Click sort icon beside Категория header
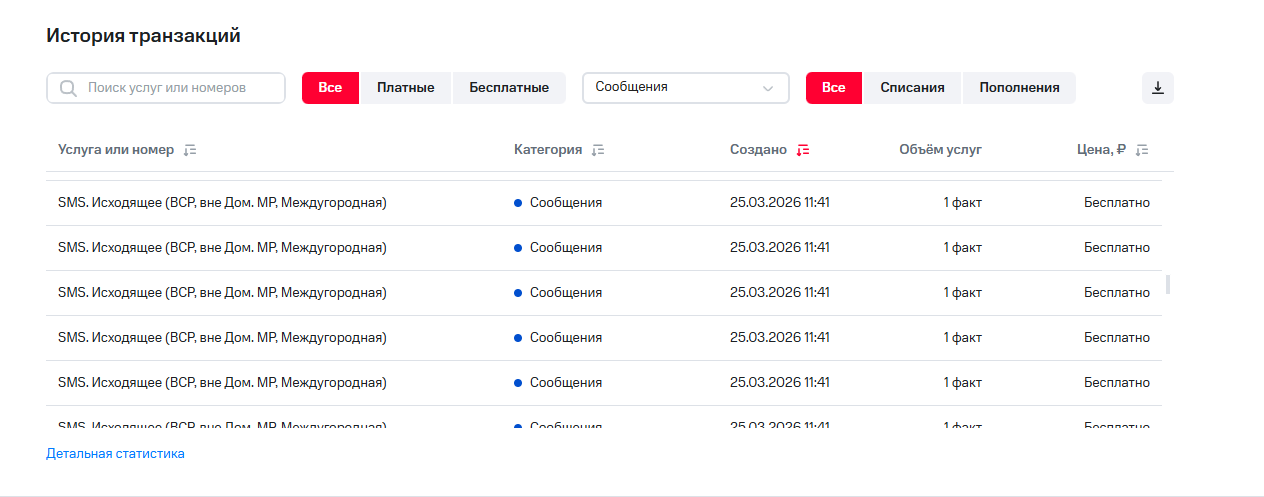Screen dimensions: 1264x497 pos(598,150)
